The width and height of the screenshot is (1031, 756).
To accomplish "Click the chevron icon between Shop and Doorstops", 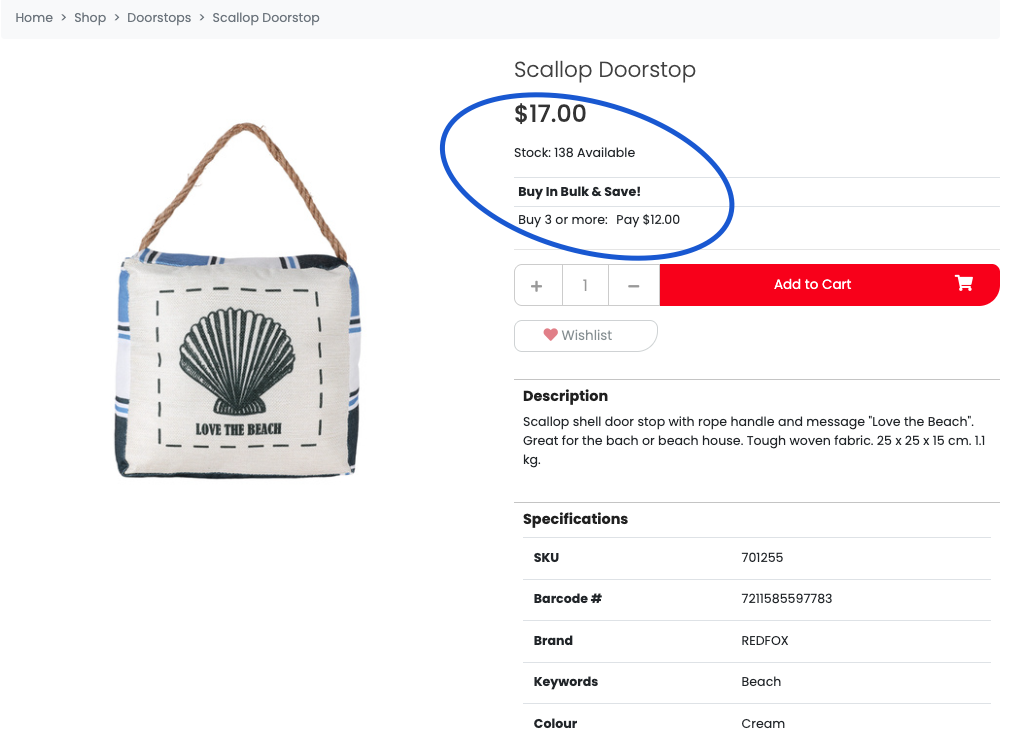I will [117, 18].
